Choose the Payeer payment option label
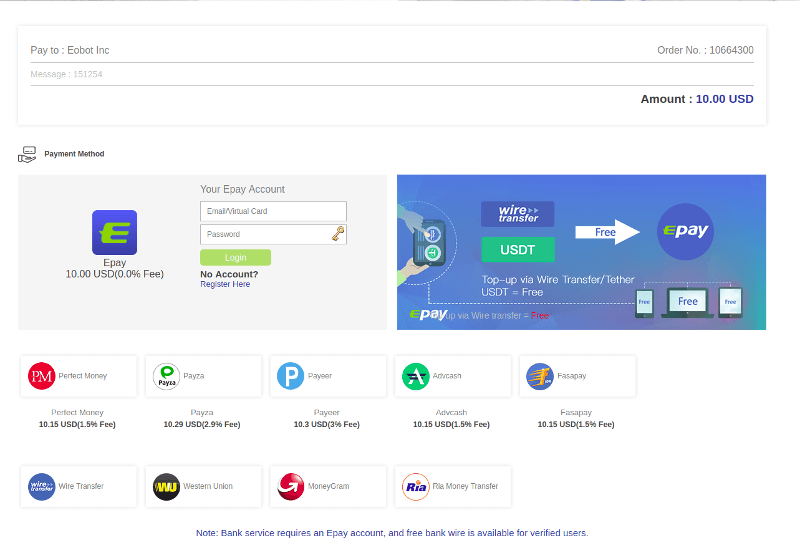The image size is (800, 553). coord(320,376)
